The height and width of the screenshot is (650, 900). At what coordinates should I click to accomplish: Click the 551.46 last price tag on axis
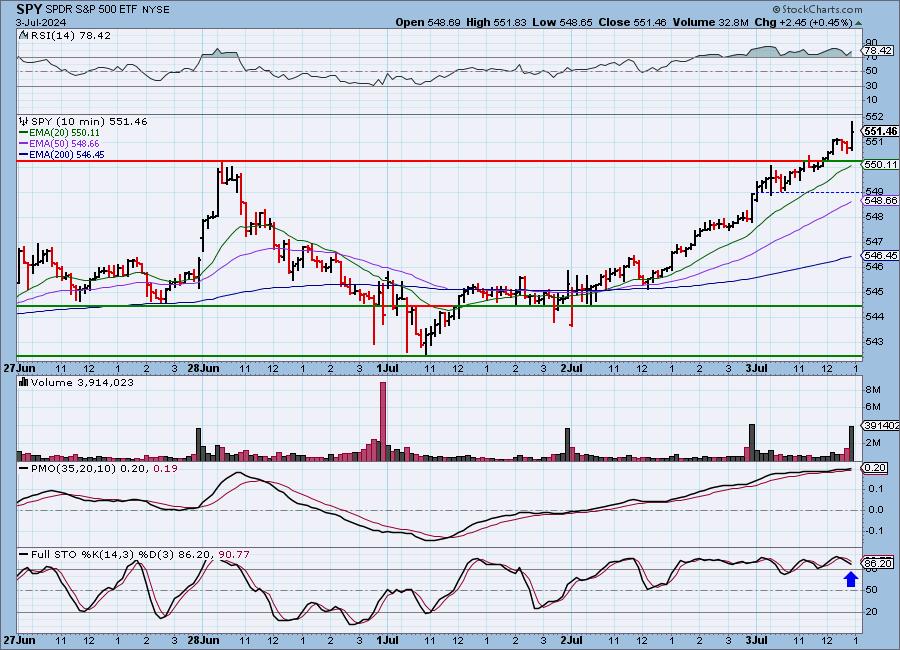(x=880, y=131)
